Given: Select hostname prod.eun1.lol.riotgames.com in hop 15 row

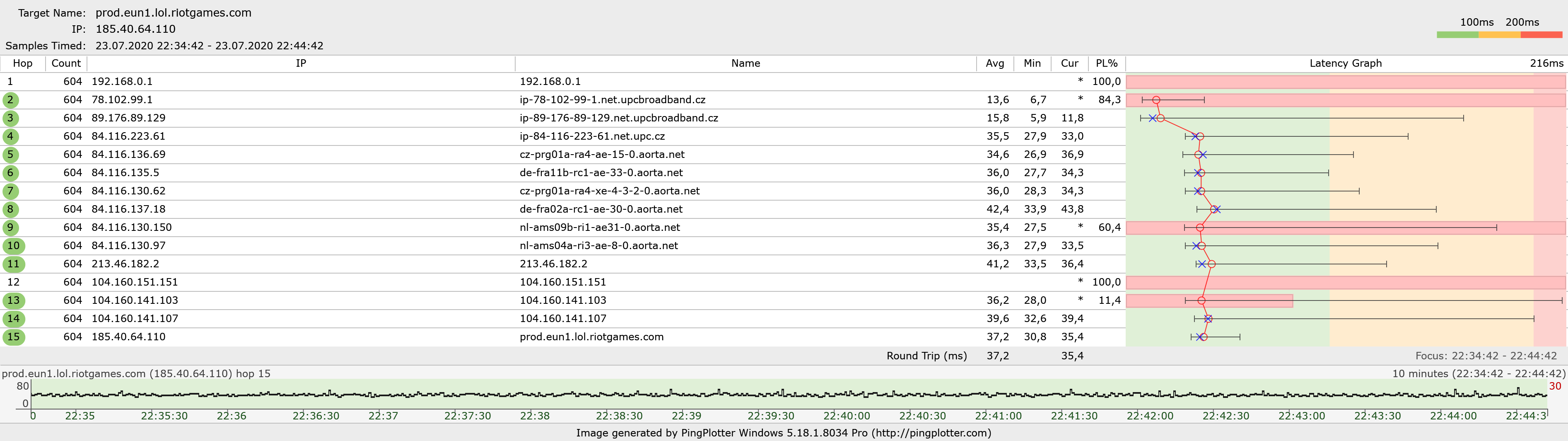Looking at the screenshot, I should tap(591, 337).
